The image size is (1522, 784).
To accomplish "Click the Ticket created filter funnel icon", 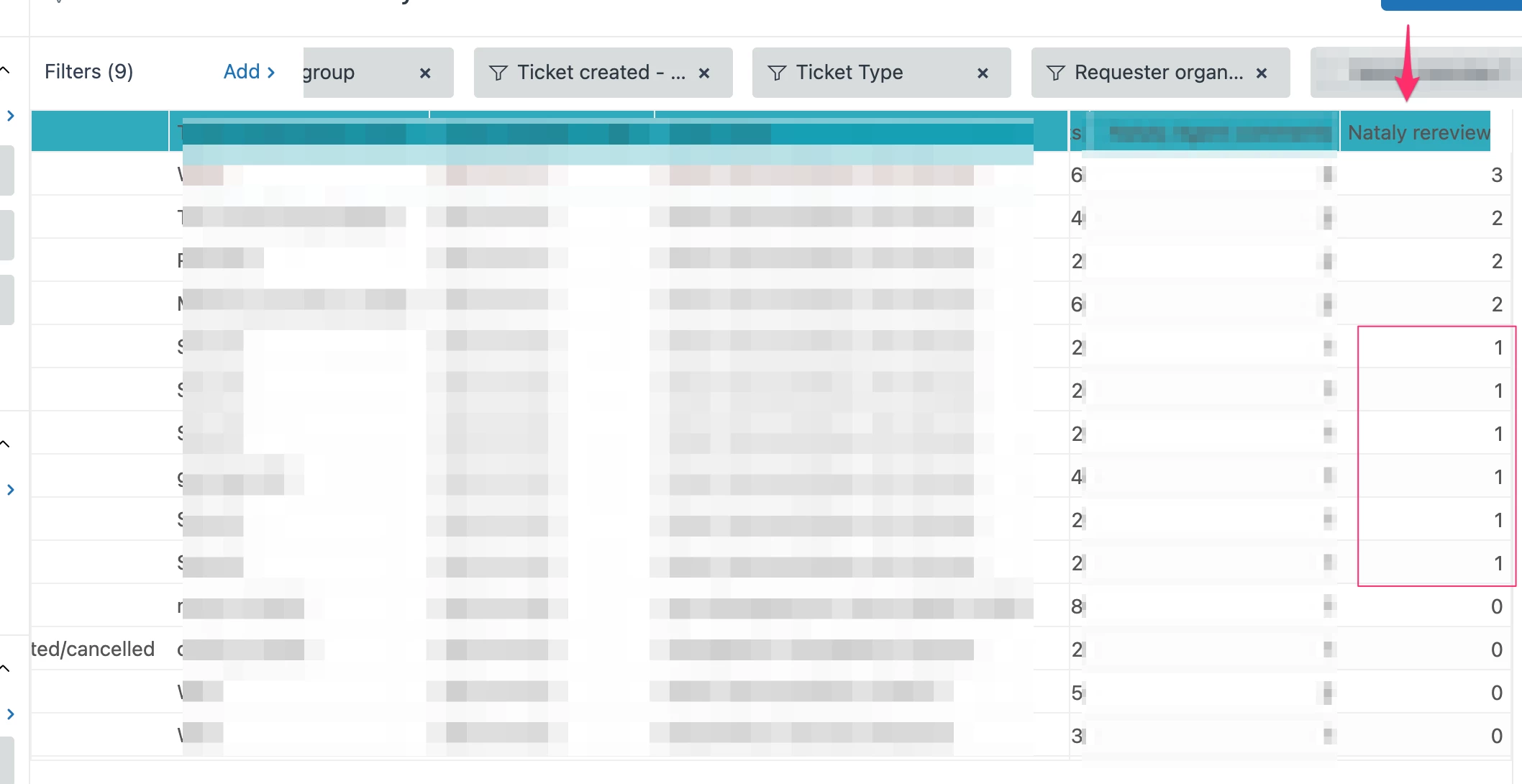I will coord(498,73).
